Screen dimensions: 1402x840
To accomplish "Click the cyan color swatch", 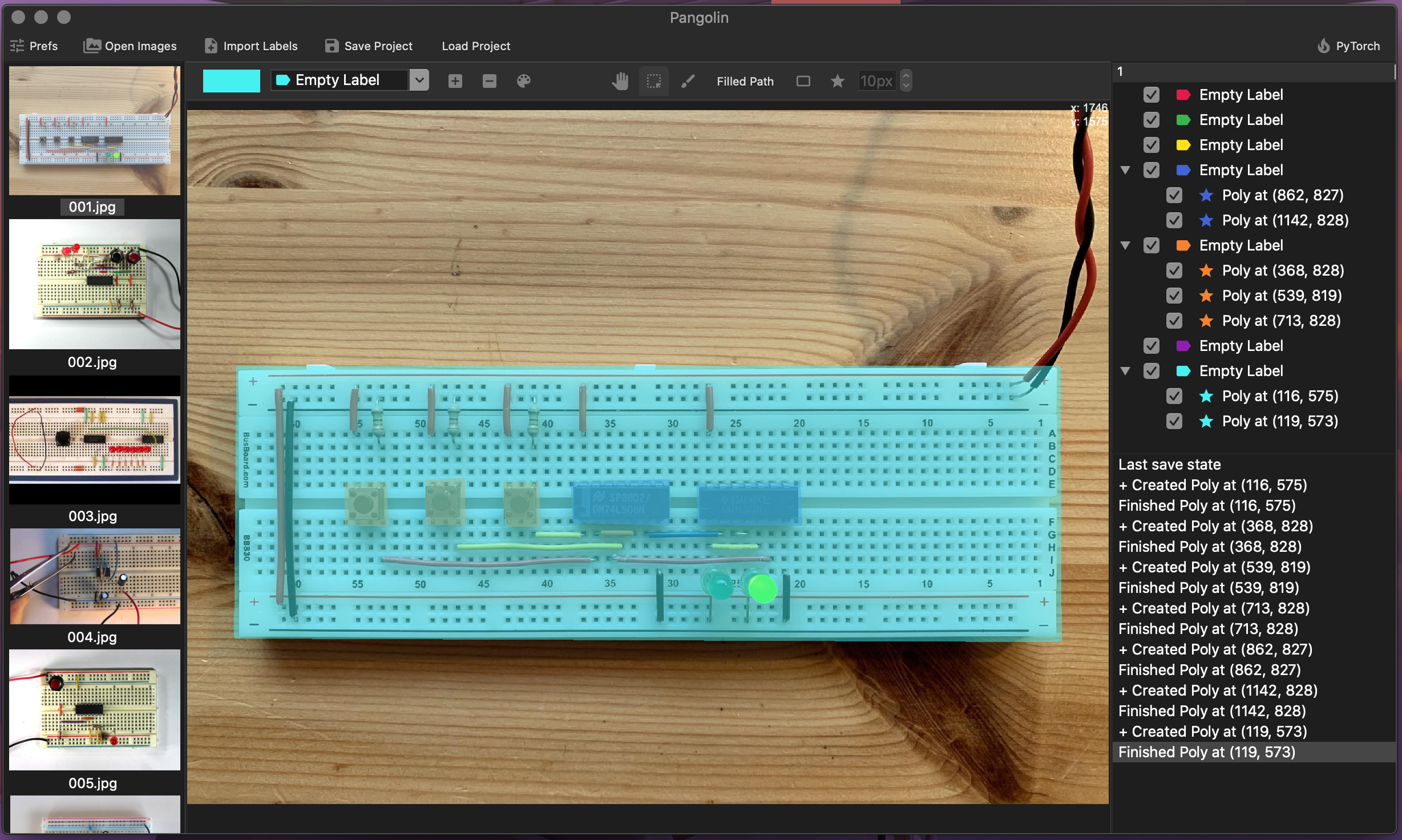I will (231, 80).
